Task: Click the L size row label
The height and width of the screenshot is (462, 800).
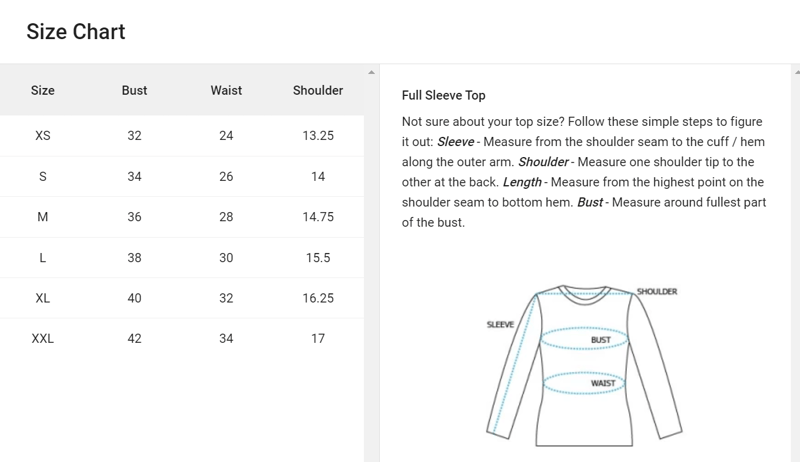Action: (x=43, y=258)
